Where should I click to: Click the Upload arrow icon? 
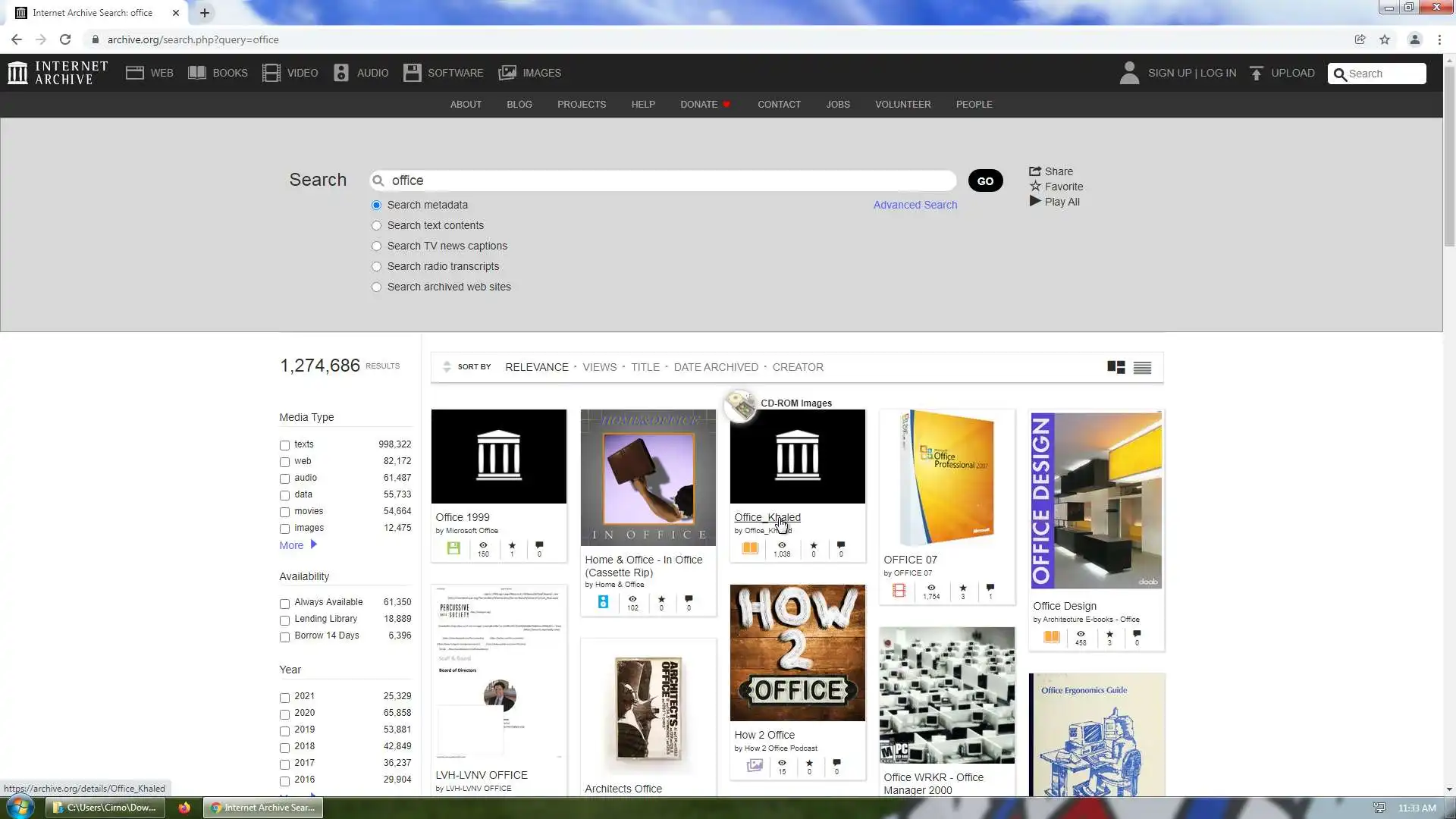[1257, 73]
